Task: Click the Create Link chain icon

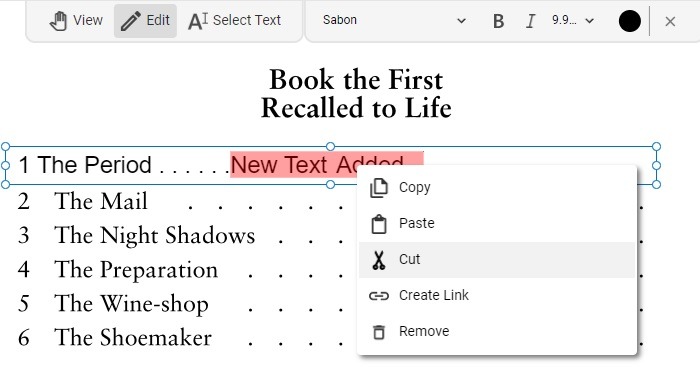Action: click(x=379, y=296)
